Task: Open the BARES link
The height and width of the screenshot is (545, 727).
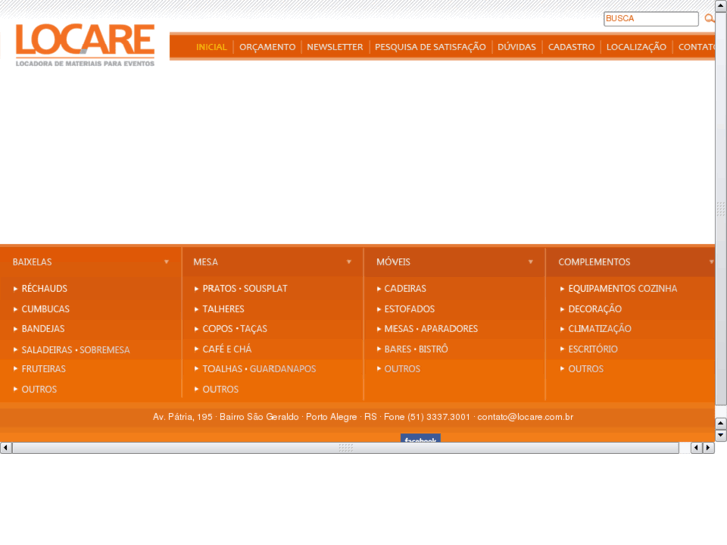Action: [398, 349]
